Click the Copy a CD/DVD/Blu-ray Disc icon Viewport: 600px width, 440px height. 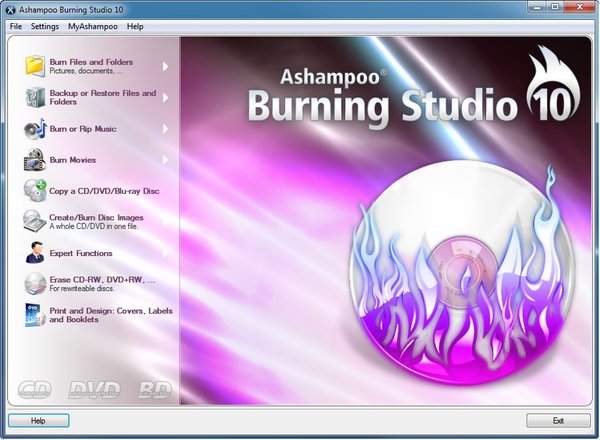pos(34,190)
